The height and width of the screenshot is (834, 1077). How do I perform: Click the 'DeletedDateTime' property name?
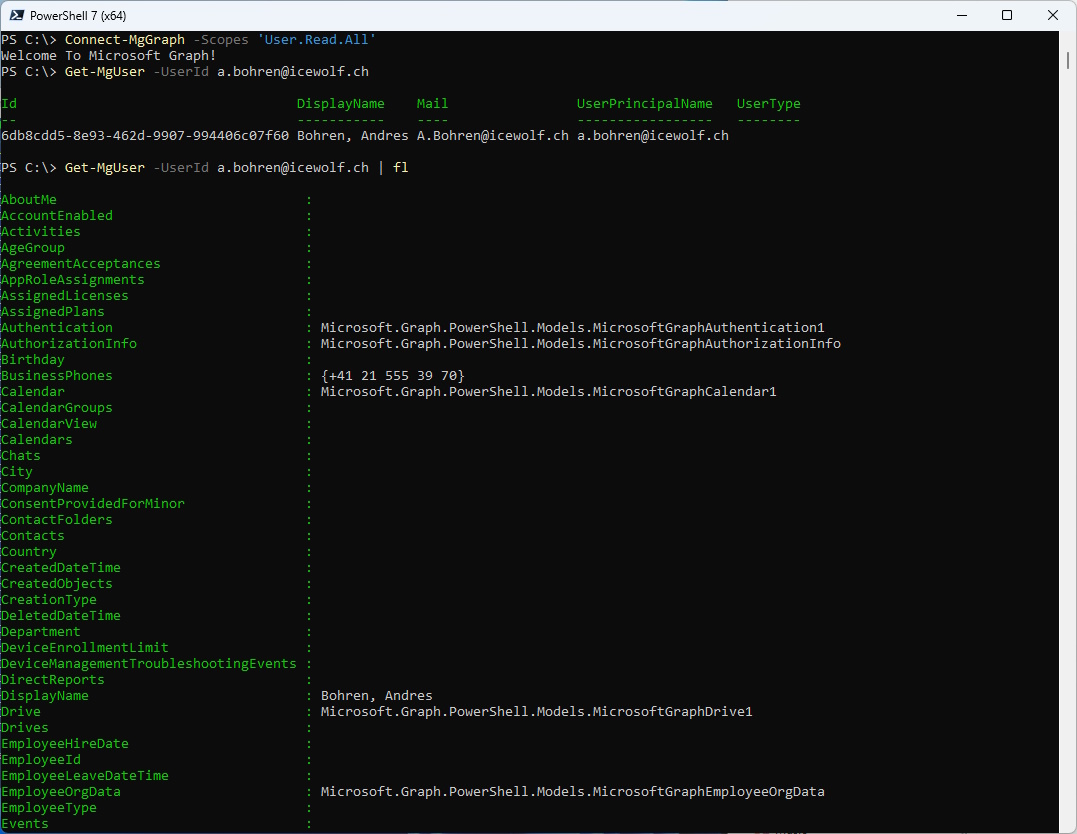pyautogui.click(x=60, y=616)
